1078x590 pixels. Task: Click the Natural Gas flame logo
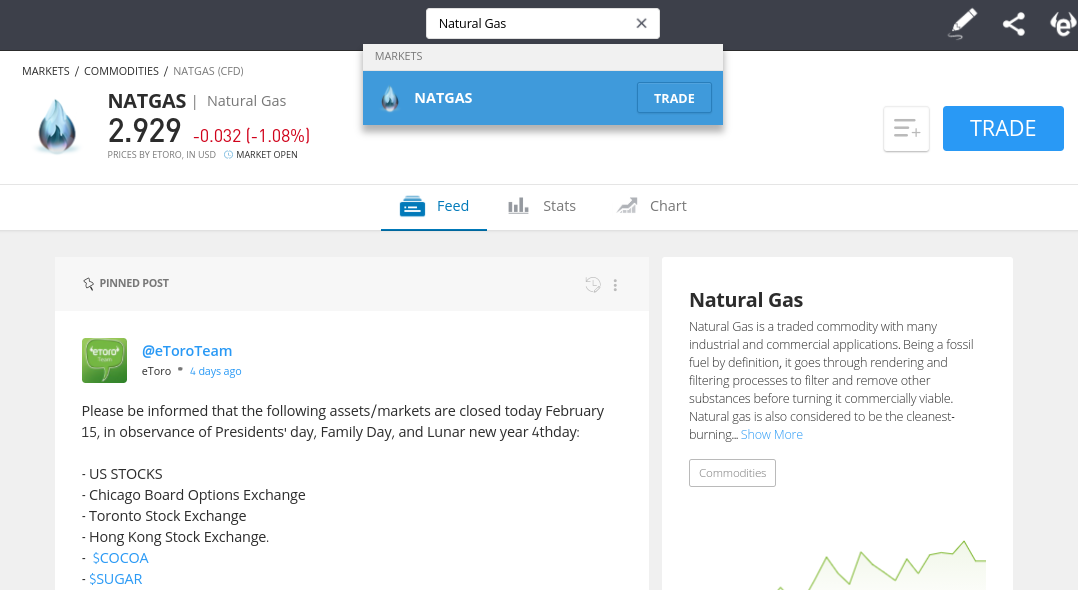tap(57, 126)
